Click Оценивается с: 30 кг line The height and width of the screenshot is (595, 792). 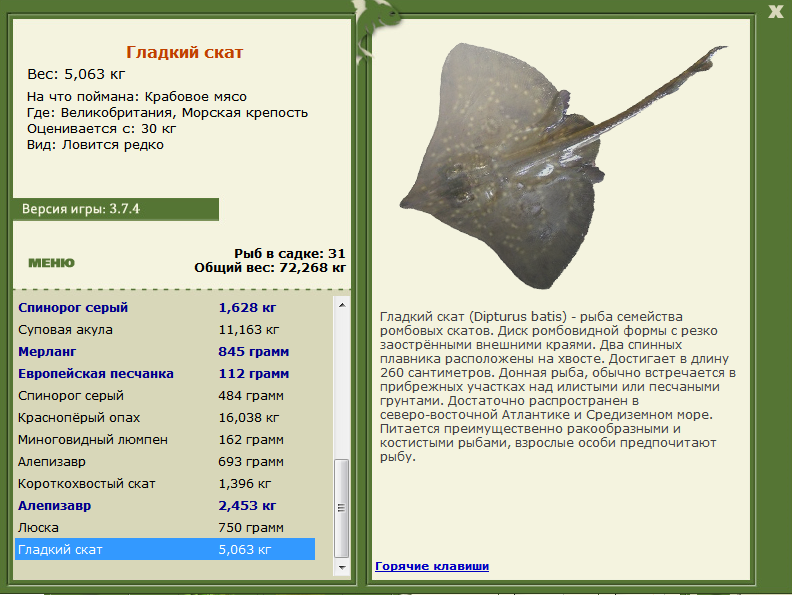click(102, 129)
